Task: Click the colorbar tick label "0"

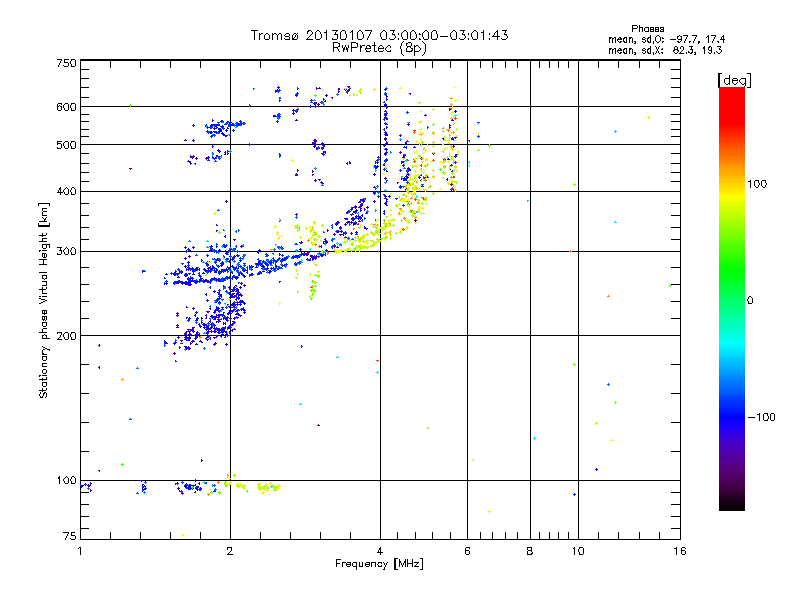Action: 750,301
